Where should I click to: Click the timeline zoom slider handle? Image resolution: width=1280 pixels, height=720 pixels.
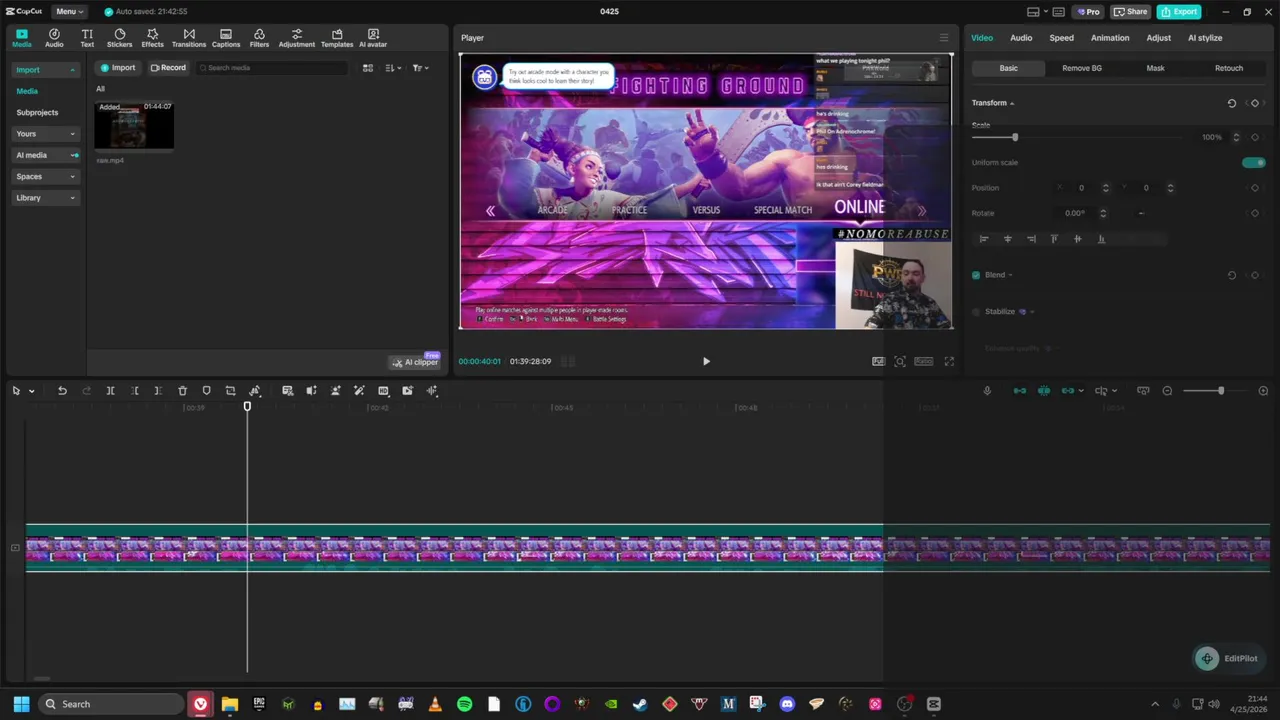[x=1220, y=391]
